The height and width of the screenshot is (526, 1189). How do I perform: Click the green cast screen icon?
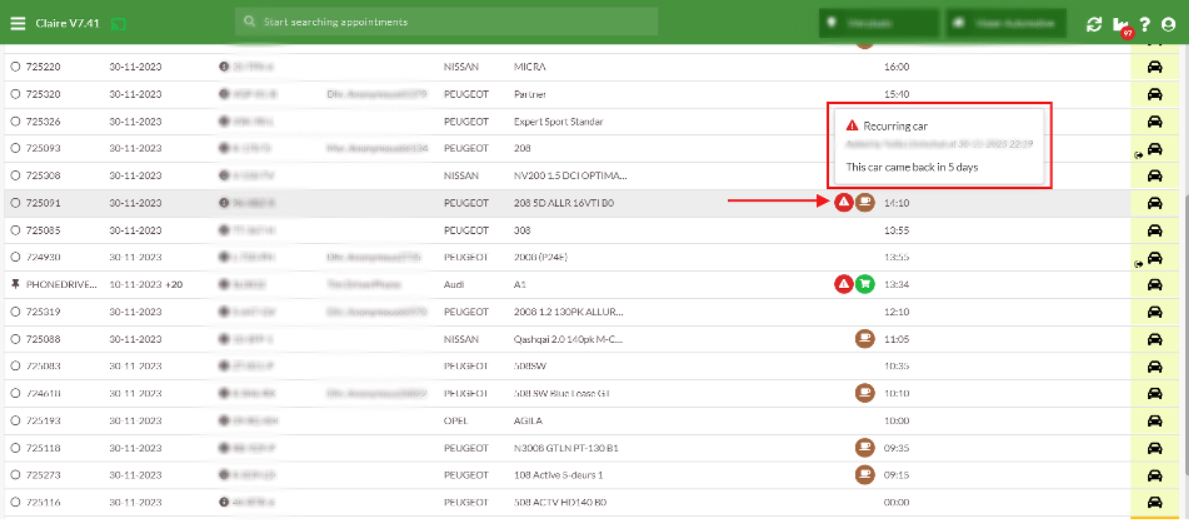pyautogui.click(x=118, y=23)
